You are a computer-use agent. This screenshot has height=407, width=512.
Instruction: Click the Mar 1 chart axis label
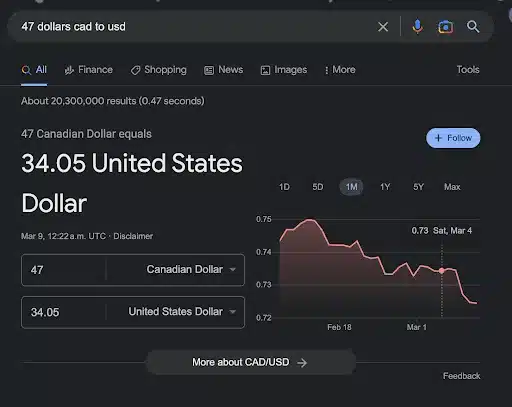[416, 327]
